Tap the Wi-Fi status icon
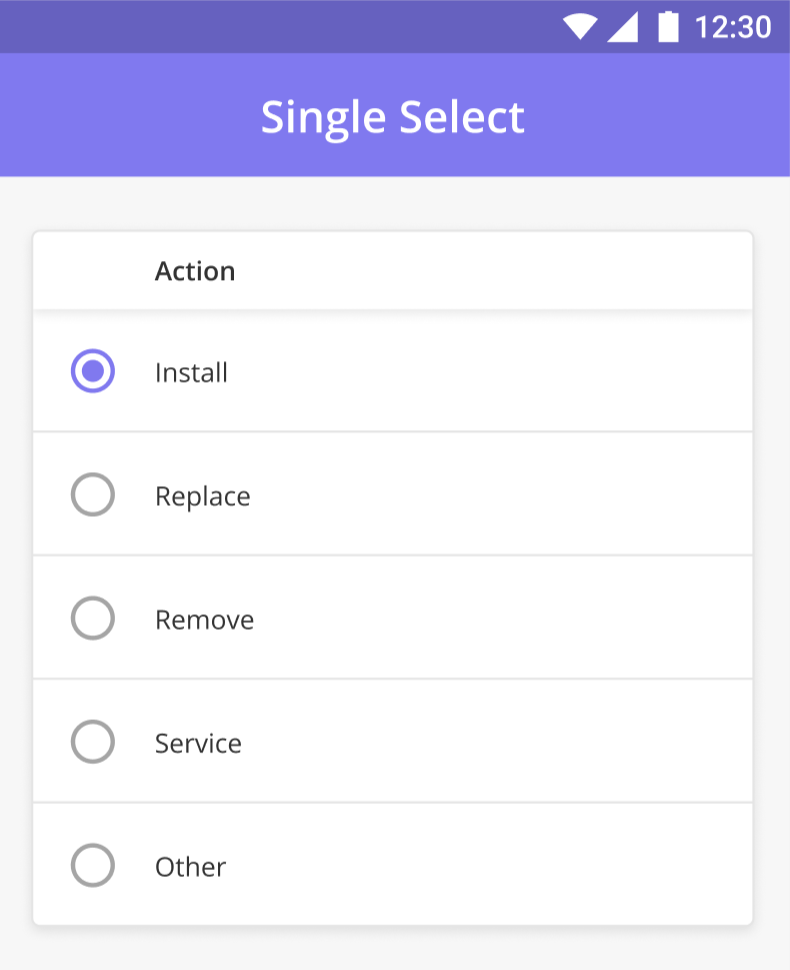The height and width of the screenshot is (970, 790). [580, 27]
